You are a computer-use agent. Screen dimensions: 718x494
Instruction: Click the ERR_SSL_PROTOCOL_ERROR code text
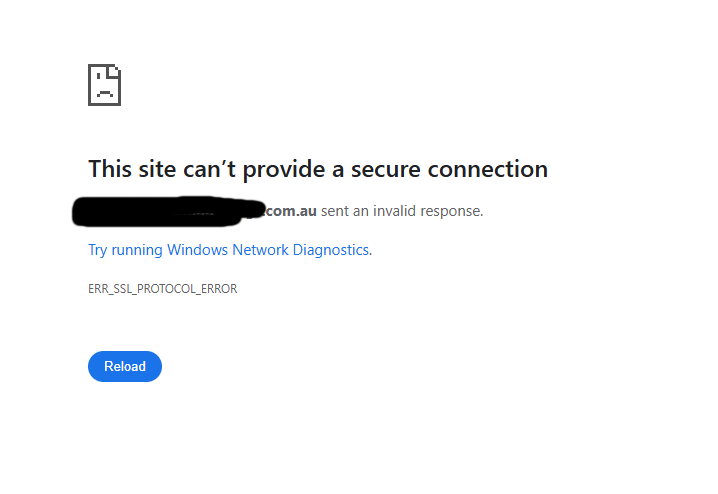point(162,289)
